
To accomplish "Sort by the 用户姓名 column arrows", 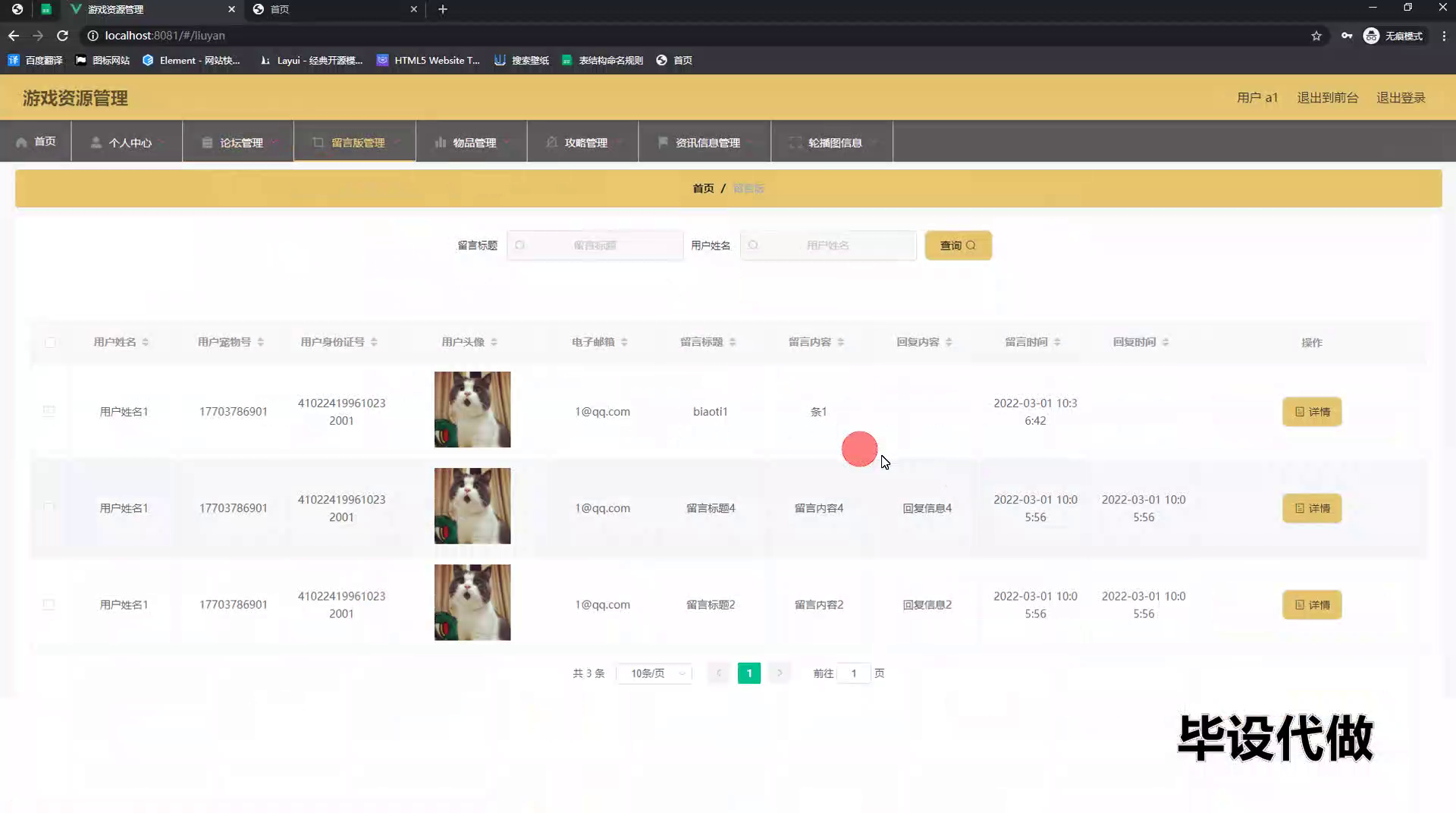I will point(145,342).
